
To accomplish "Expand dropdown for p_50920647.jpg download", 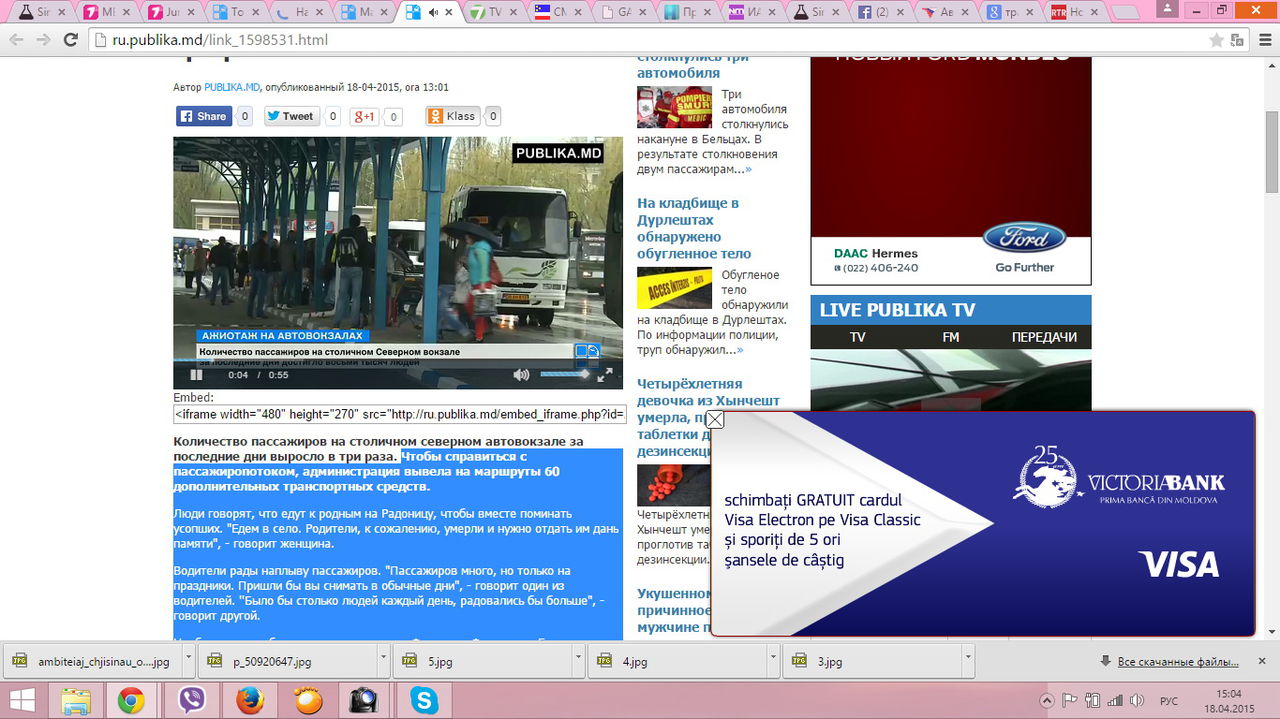I will pos(384,661).
